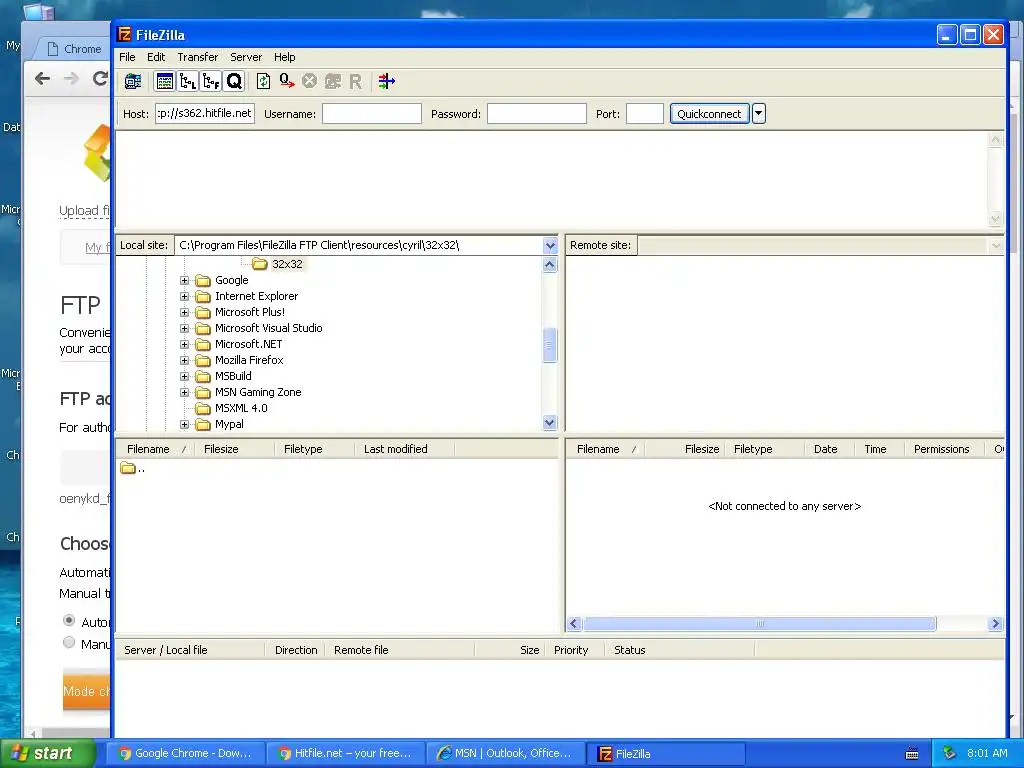Toggle local directory tree icon
1024x768 pixels.
coord(188,81)
